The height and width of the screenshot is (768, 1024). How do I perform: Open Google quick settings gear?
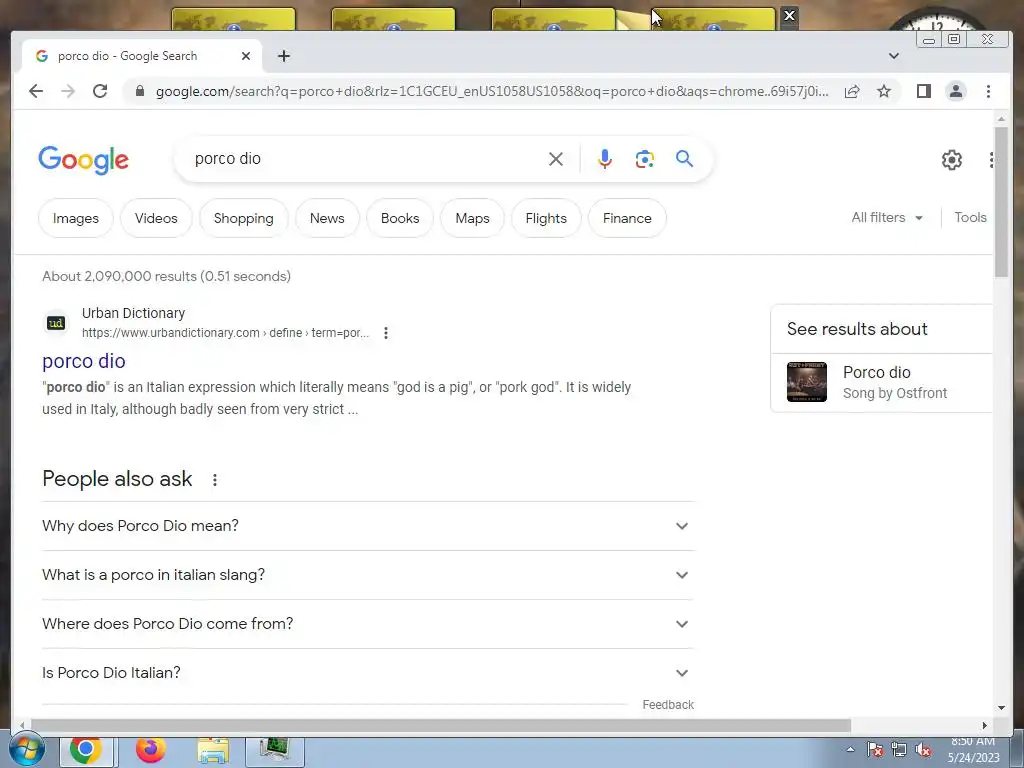point(952,160)
